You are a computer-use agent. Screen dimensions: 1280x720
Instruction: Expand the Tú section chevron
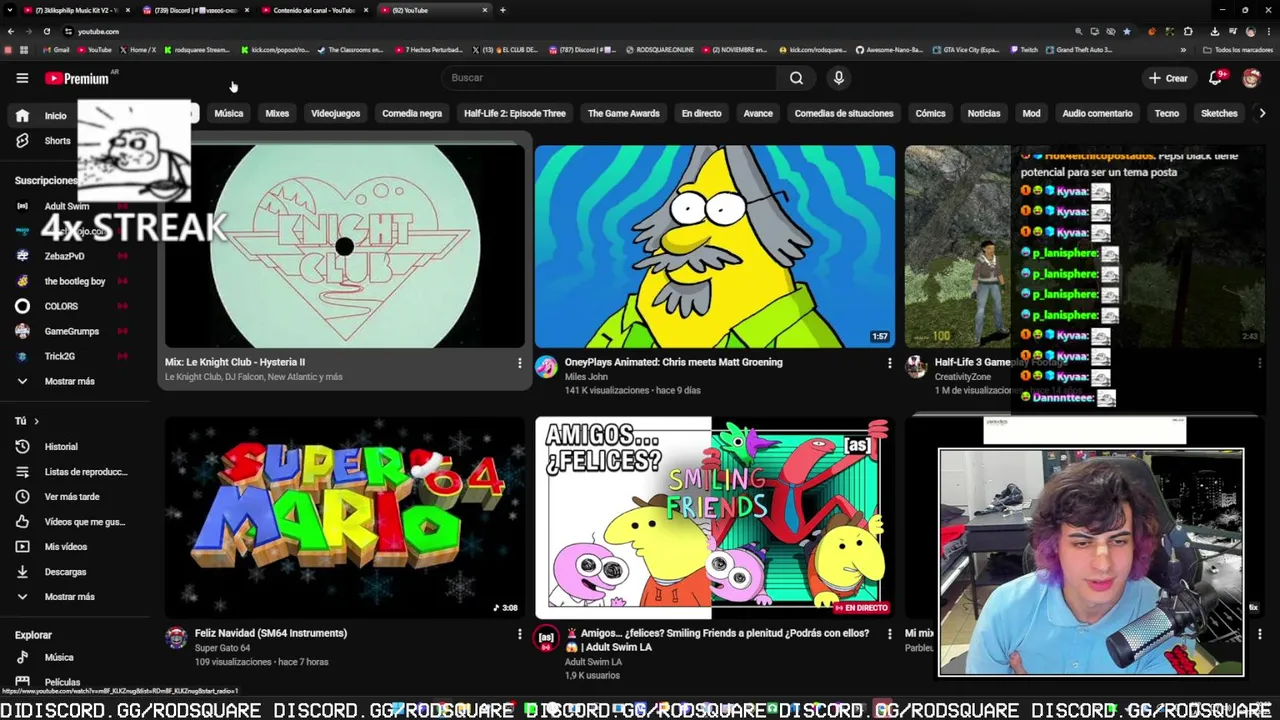pos(36,421)
